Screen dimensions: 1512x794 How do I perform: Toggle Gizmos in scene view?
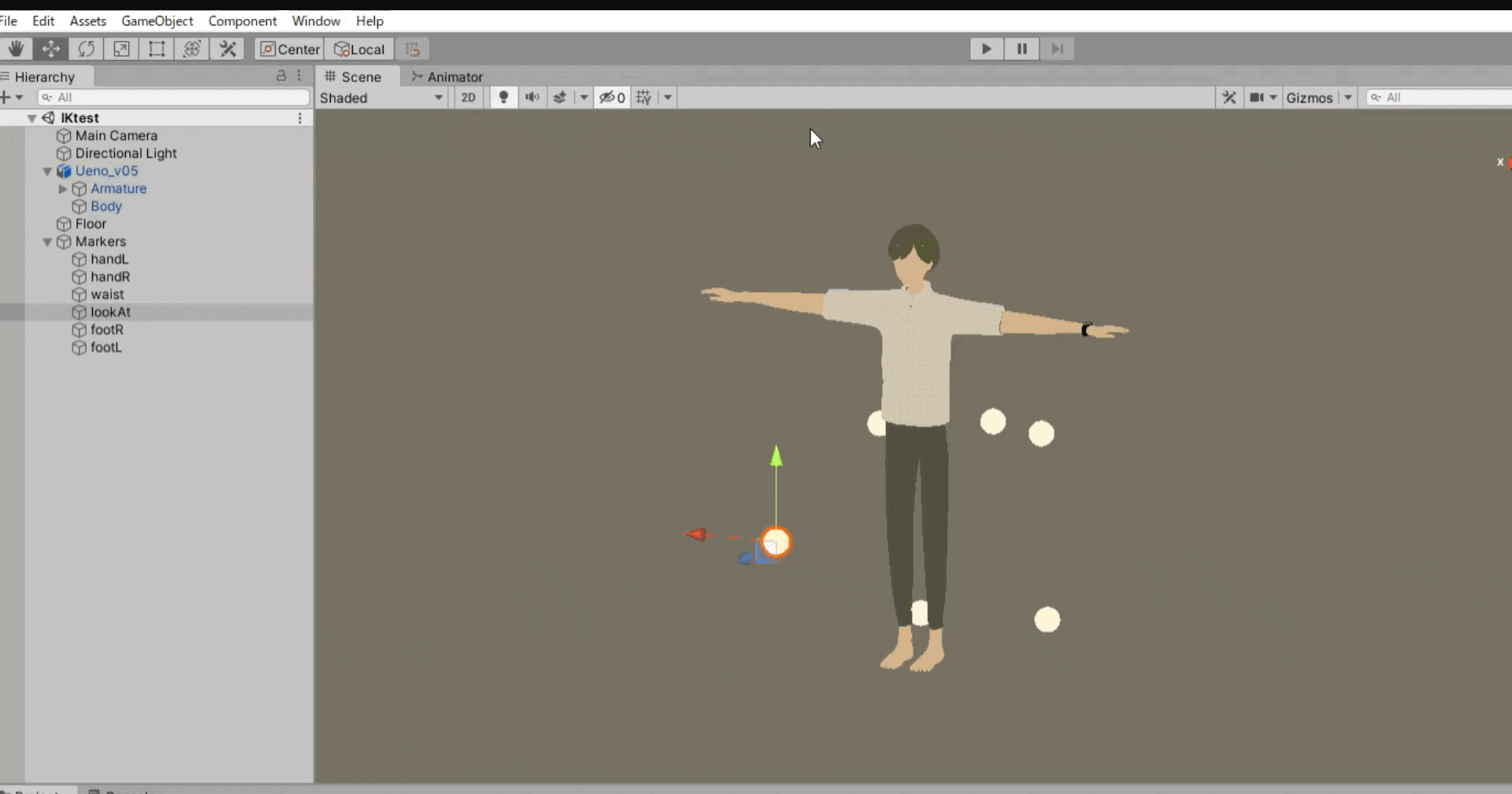point(1309,98)
